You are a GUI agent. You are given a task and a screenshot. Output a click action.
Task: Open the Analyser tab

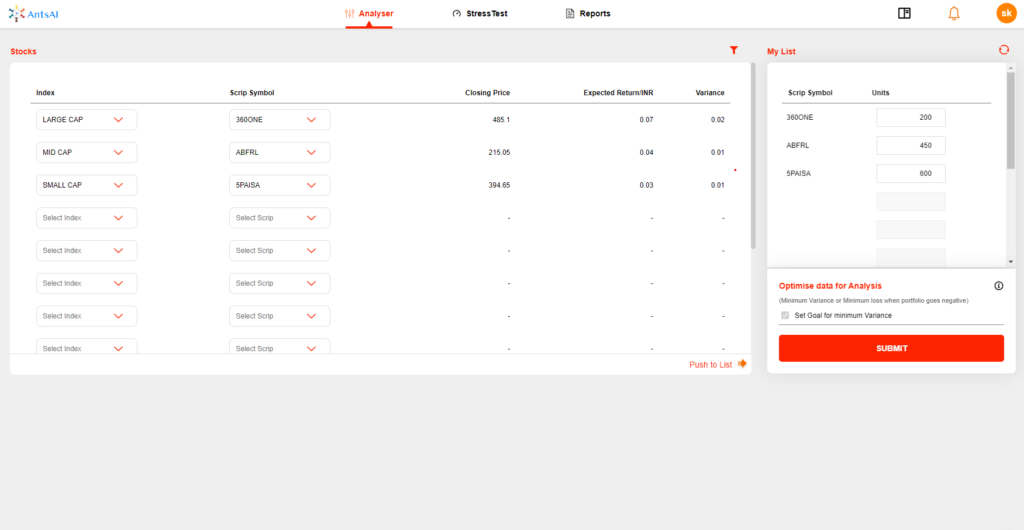click(369, 14)
